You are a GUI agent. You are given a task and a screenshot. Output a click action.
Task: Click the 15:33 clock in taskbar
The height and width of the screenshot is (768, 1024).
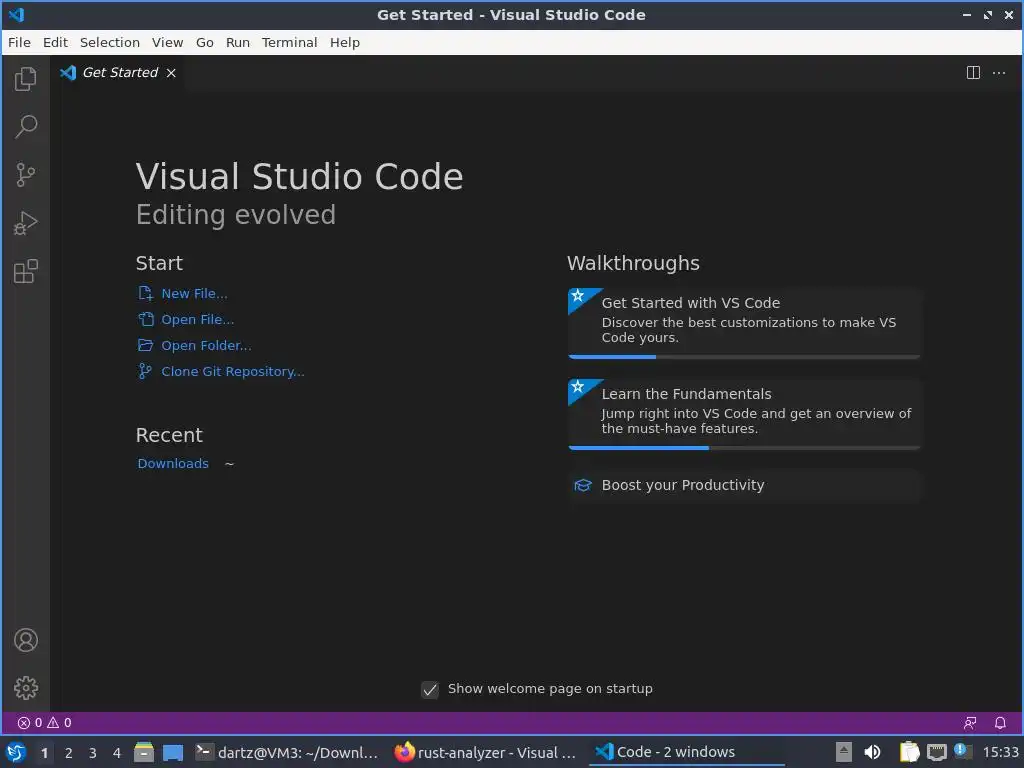click(x=1000, y=752)
